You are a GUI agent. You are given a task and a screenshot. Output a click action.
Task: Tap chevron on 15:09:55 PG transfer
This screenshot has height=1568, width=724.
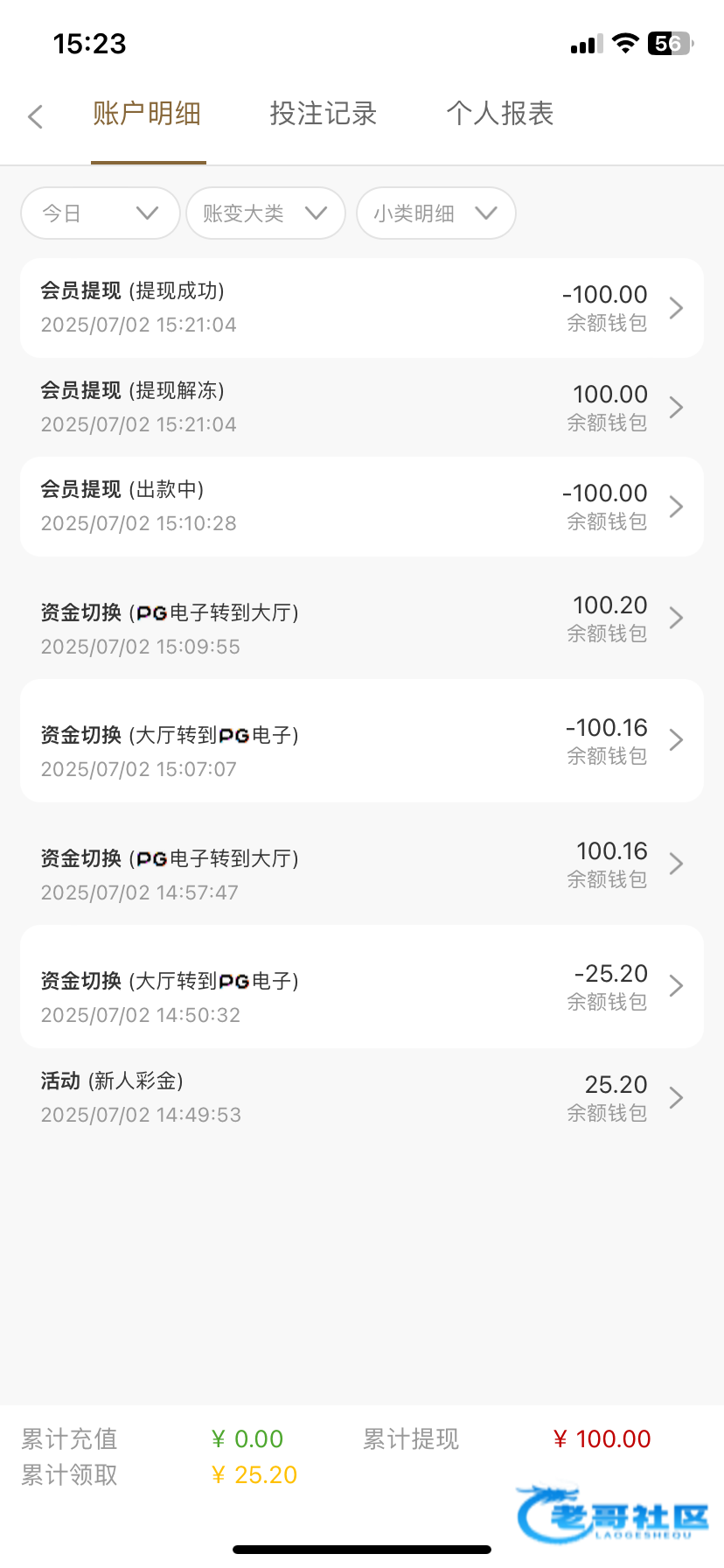[x=675, y=618]
